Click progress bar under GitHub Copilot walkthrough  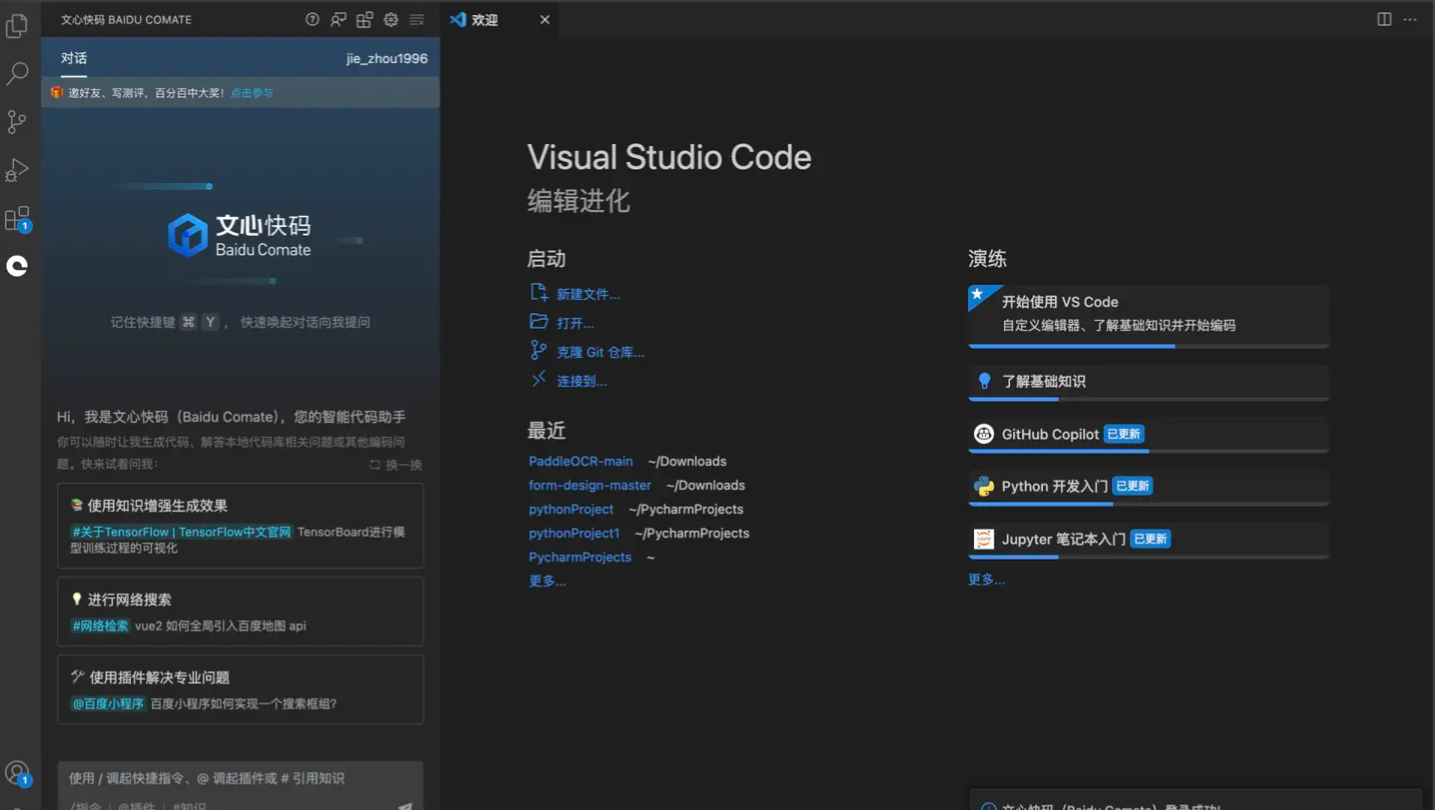[1149, 452]
